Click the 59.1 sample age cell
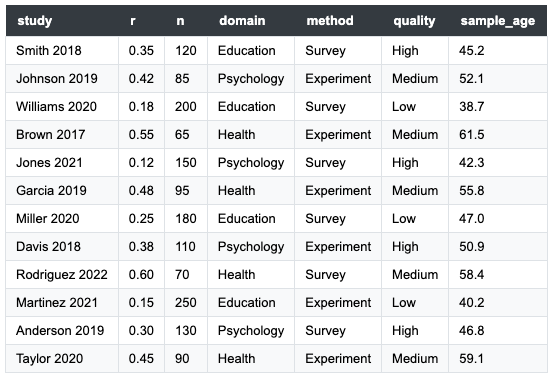This screenshot has width=552, height=378. coord(498,358)
